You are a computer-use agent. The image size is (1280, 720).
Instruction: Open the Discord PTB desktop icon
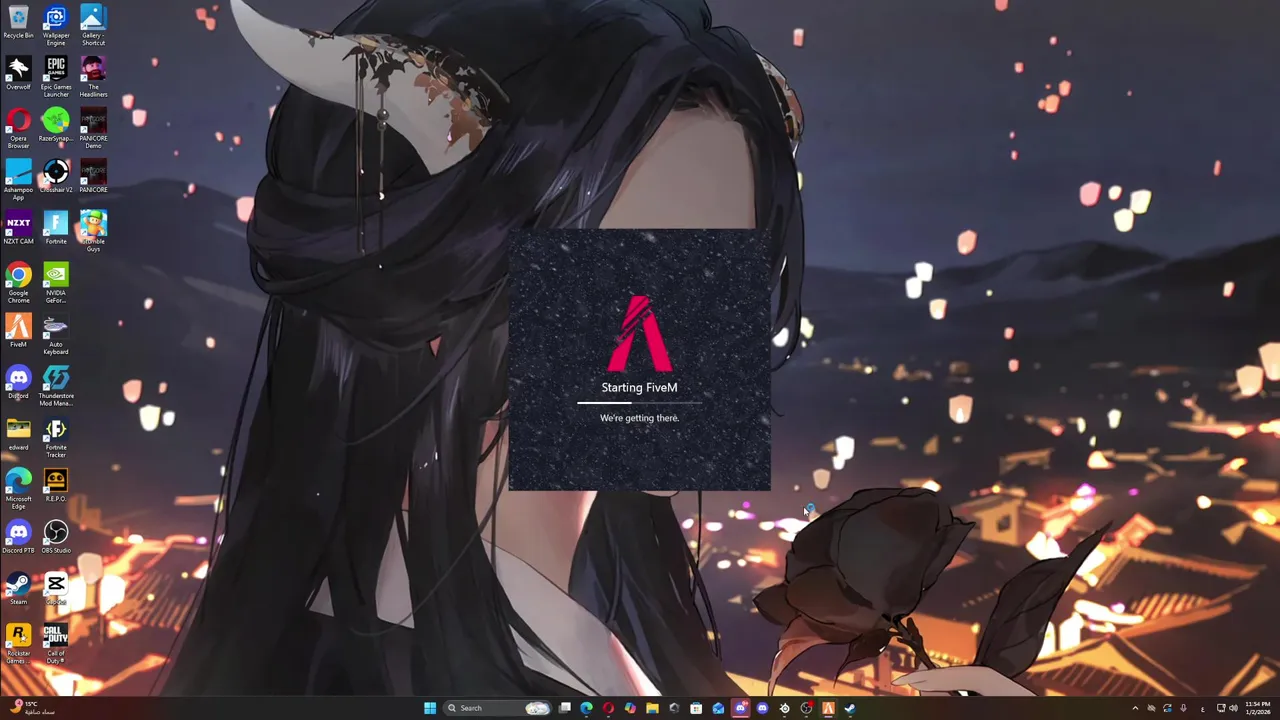18,538
